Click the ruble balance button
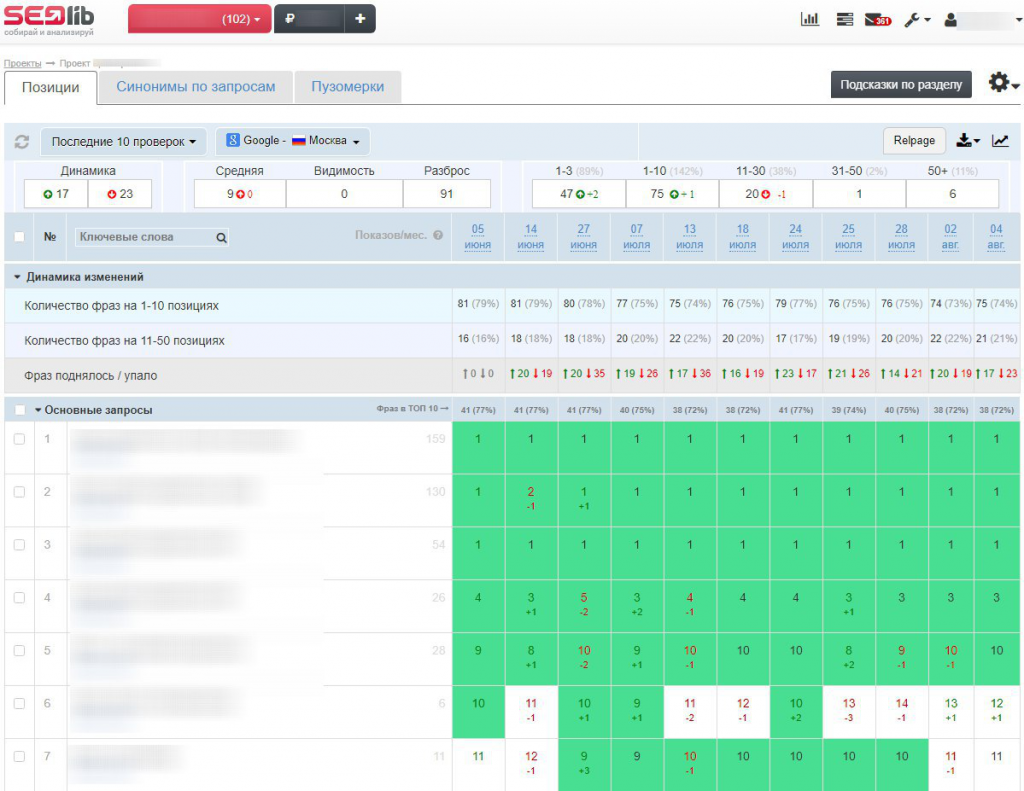Viewport: 1024px width, 791px height. [309, 19]
